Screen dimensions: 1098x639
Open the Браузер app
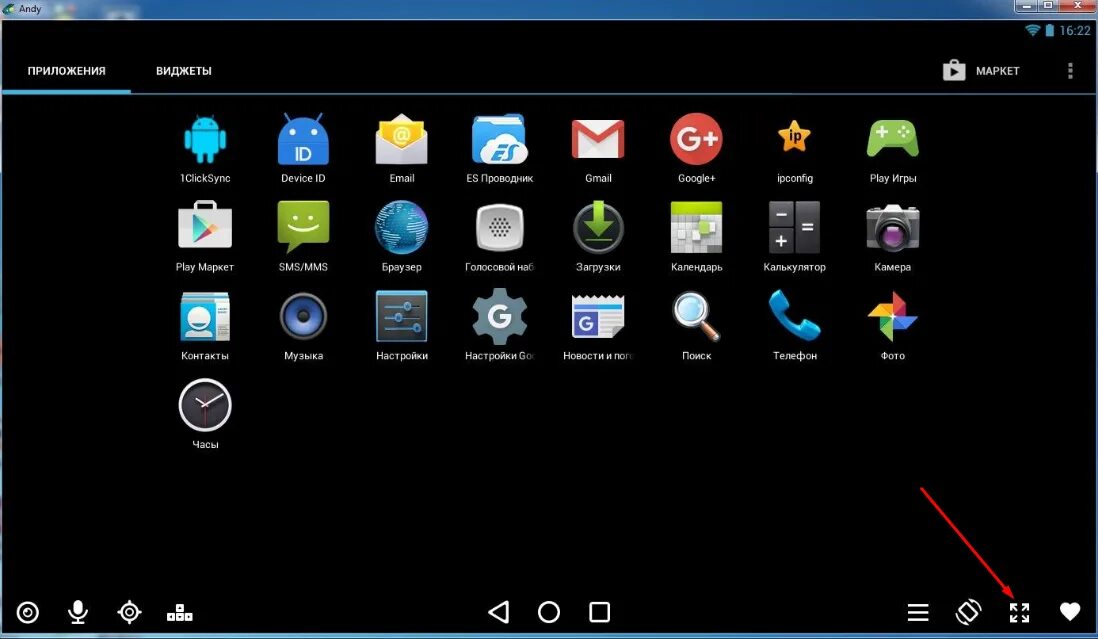click(401, 227)
